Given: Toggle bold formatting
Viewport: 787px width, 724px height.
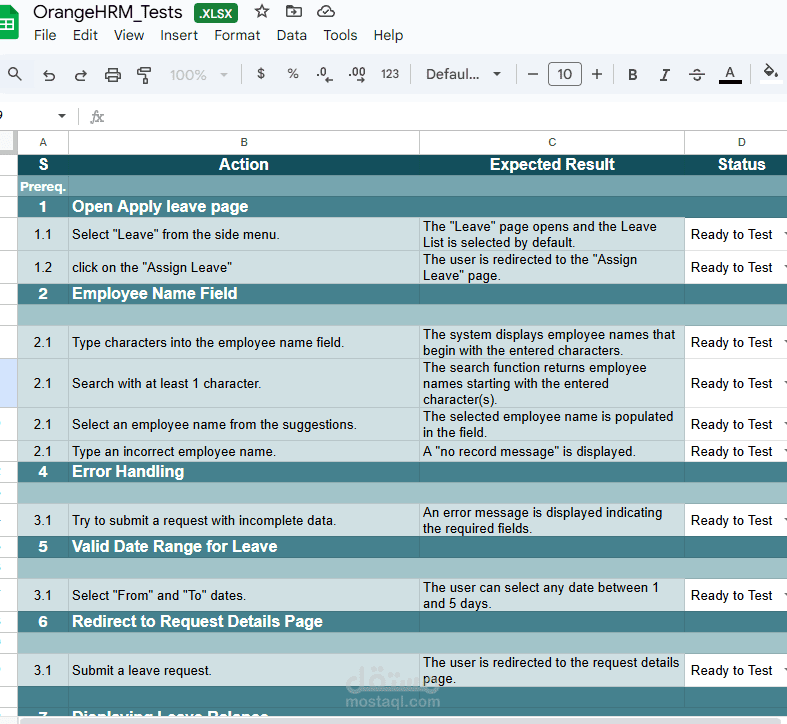Looking at the screenshot, I should pos(632,75).
